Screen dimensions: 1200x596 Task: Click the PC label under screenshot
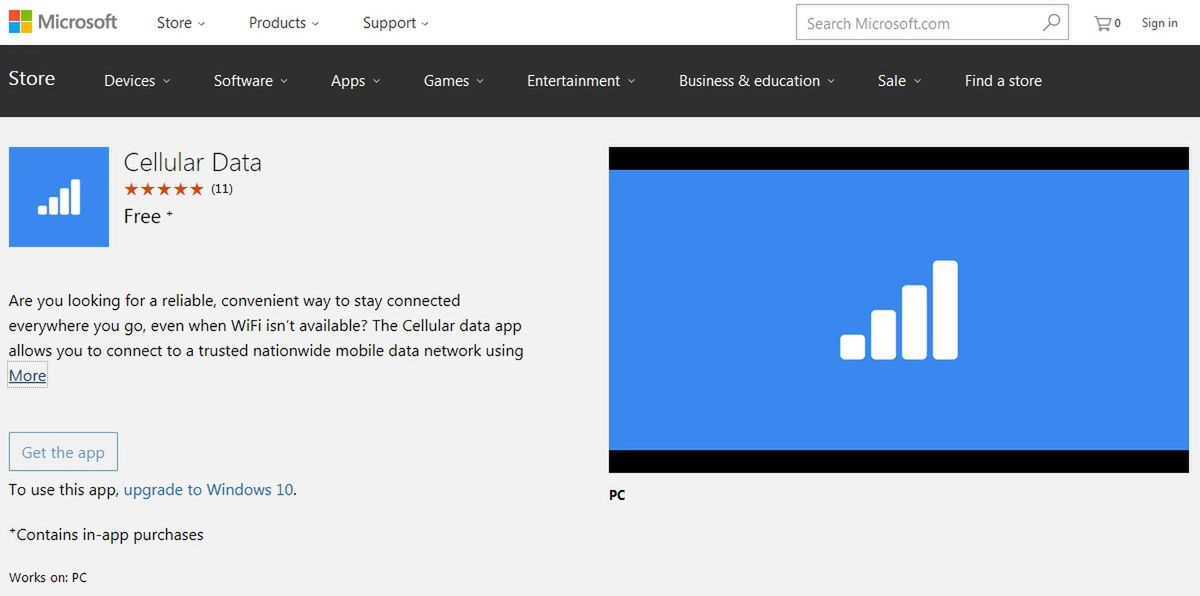(617, 495)
